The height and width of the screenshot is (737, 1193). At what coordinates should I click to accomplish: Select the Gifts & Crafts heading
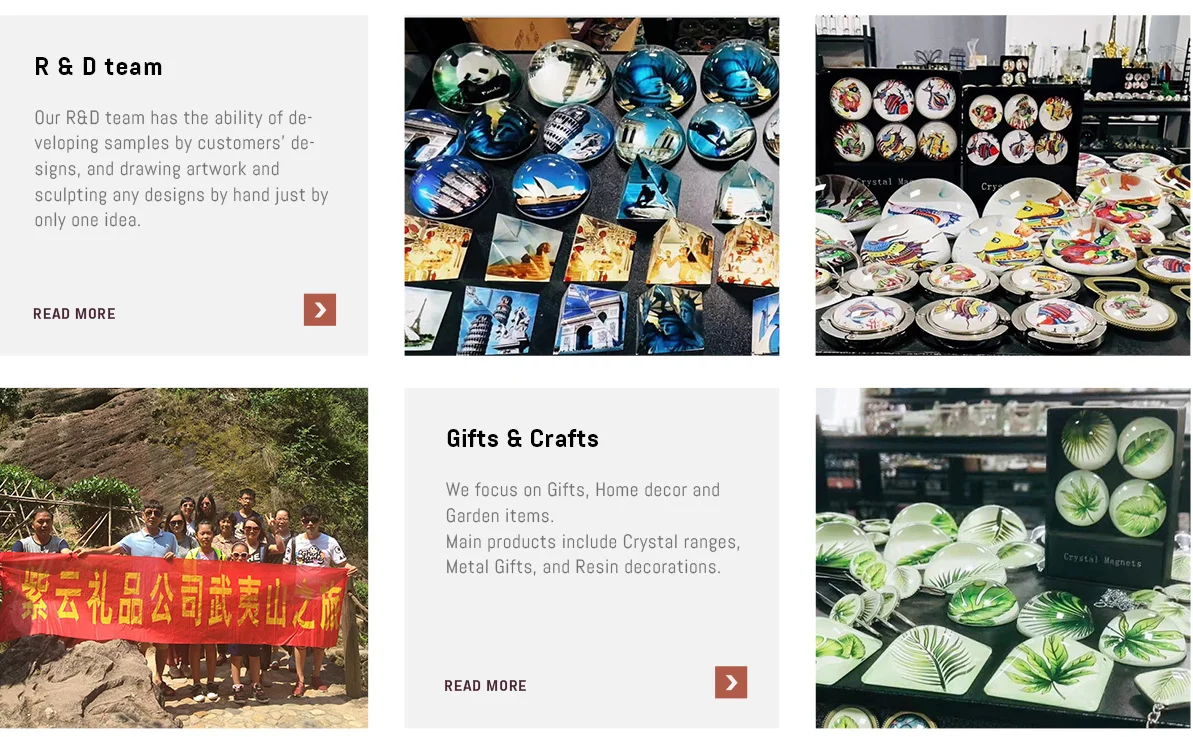[x=522, y=438]
